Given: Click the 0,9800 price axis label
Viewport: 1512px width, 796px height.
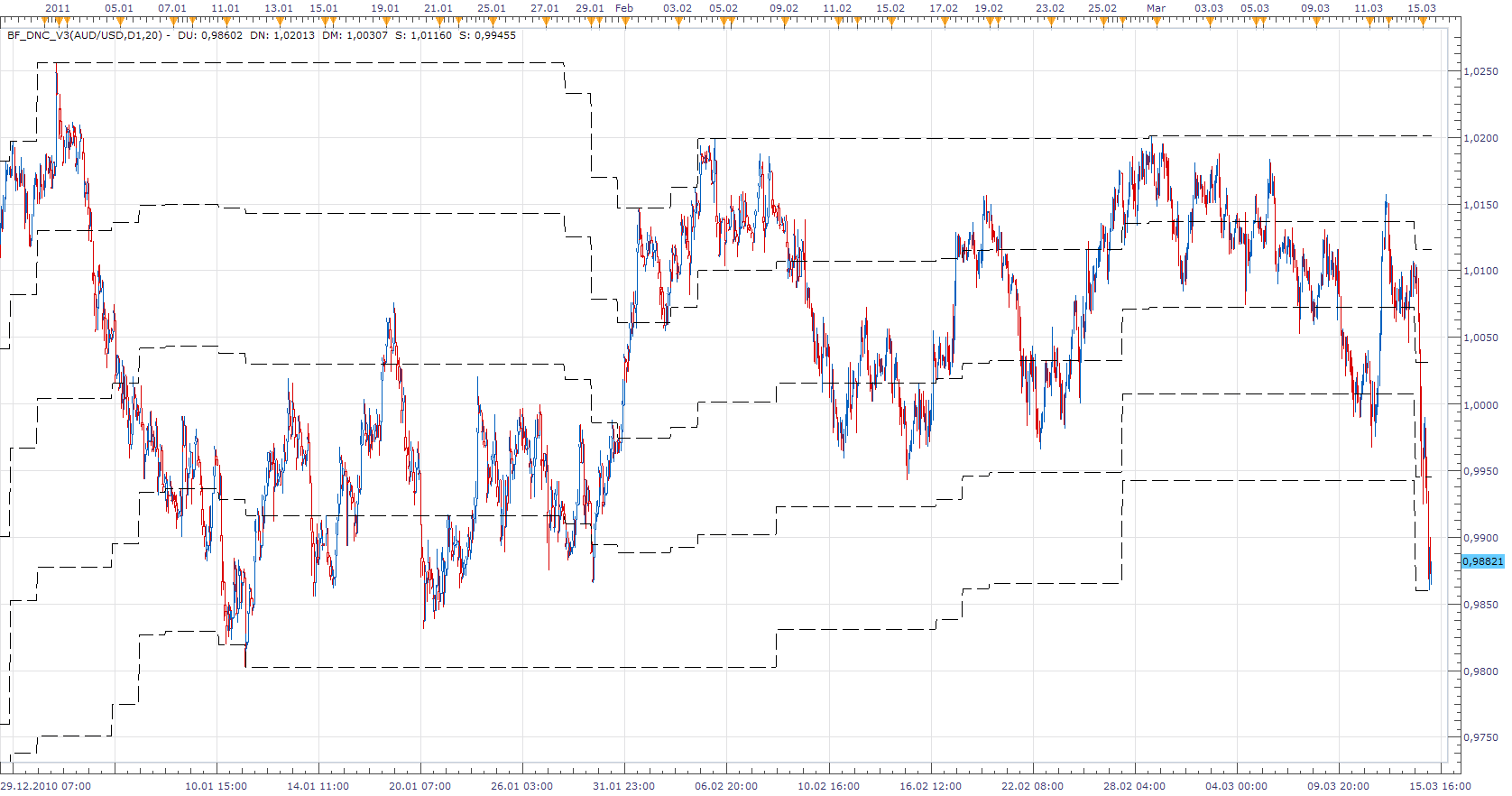Looking at the screenshot, I should [x=1481, y=671].
